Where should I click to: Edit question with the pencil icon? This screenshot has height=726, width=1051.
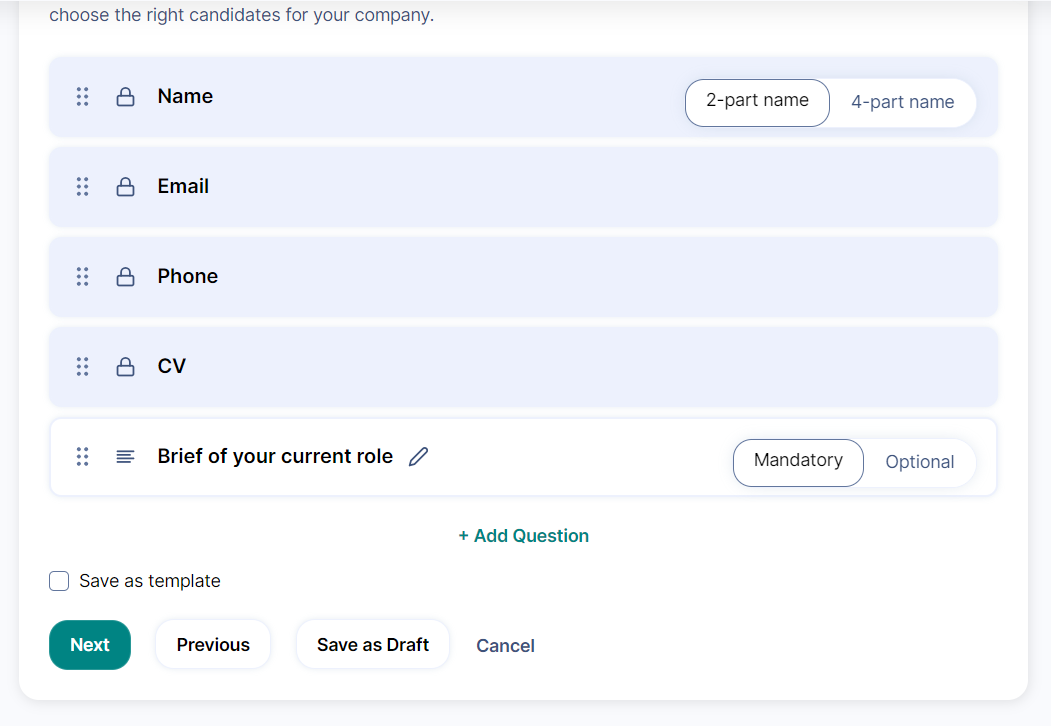tap(419, 457)
